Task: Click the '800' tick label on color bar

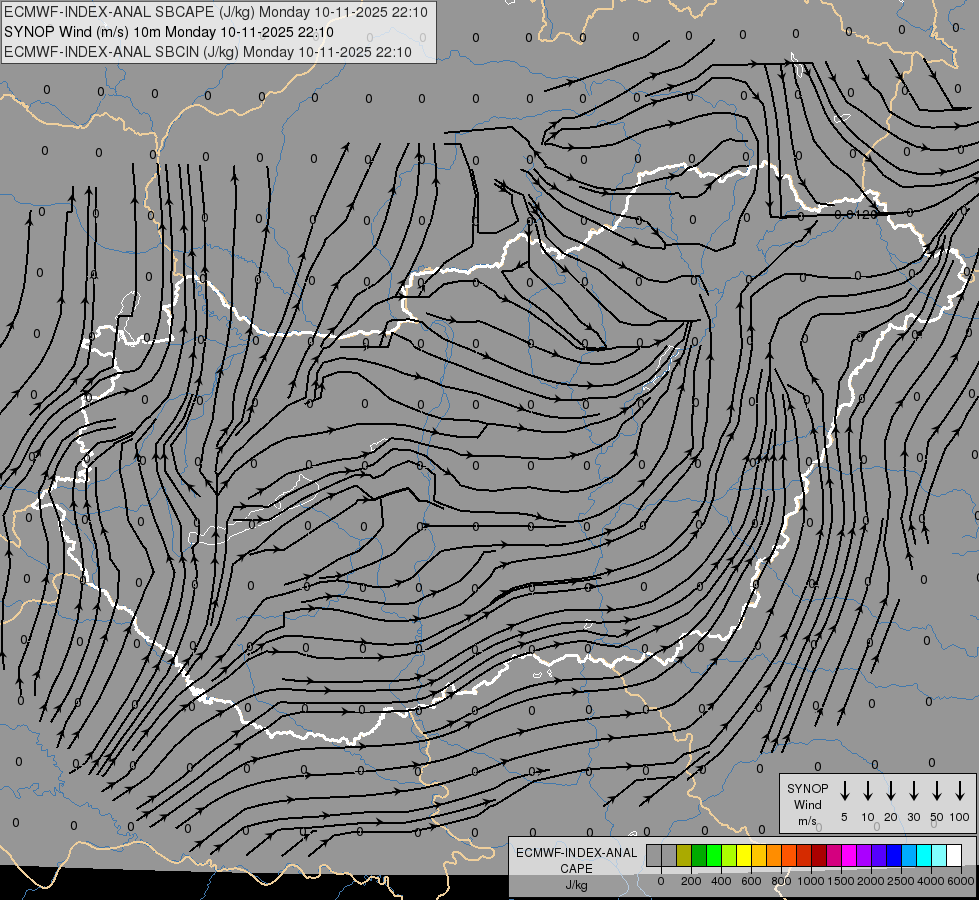Action: pyautogui.click(x=781, y=881)
